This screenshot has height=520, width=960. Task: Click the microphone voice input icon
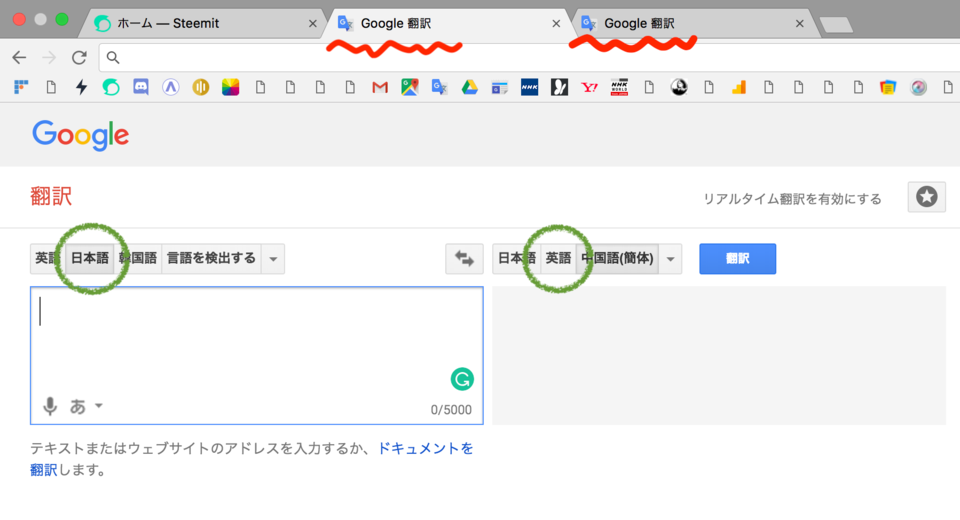(50, 406)
